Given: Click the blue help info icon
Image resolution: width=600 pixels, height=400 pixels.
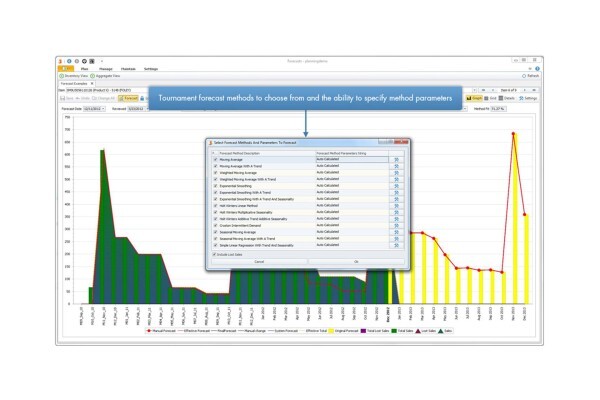Looking at the screenshot, I should pos(537,69).
